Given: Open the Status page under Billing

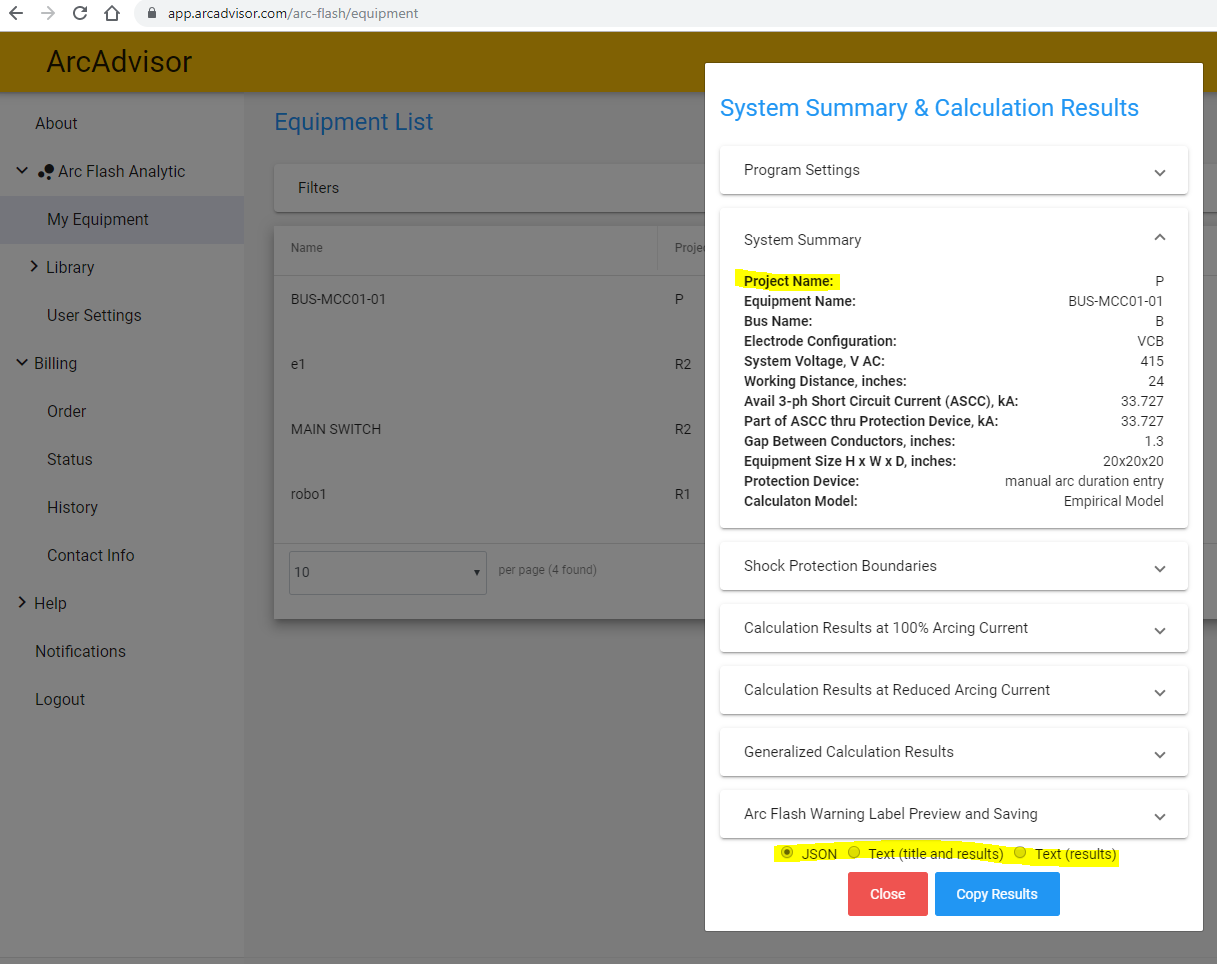Looking at the screenshot, I should click(x=69, y=460).
